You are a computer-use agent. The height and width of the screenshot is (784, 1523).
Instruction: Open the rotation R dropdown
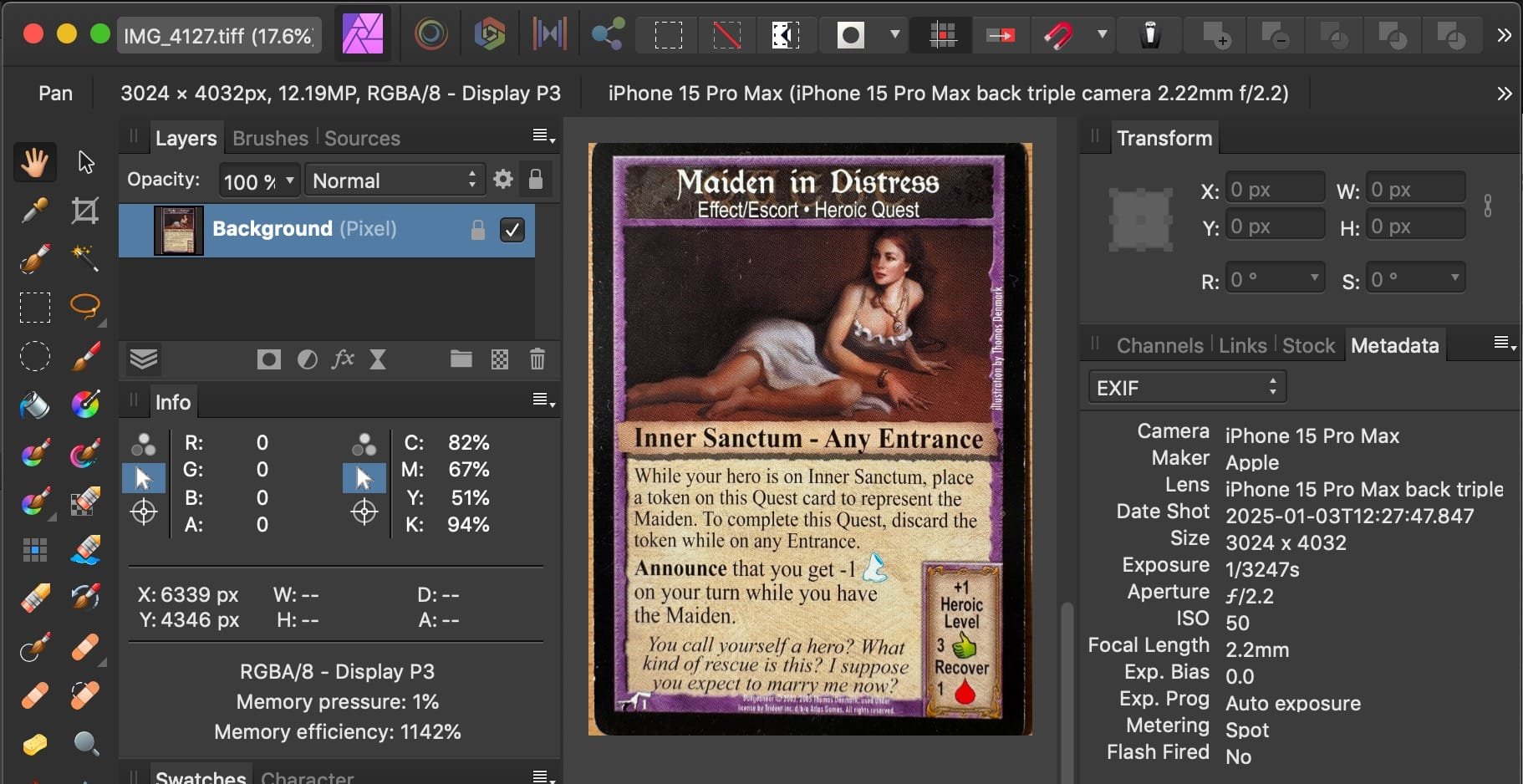(1314, 277)
